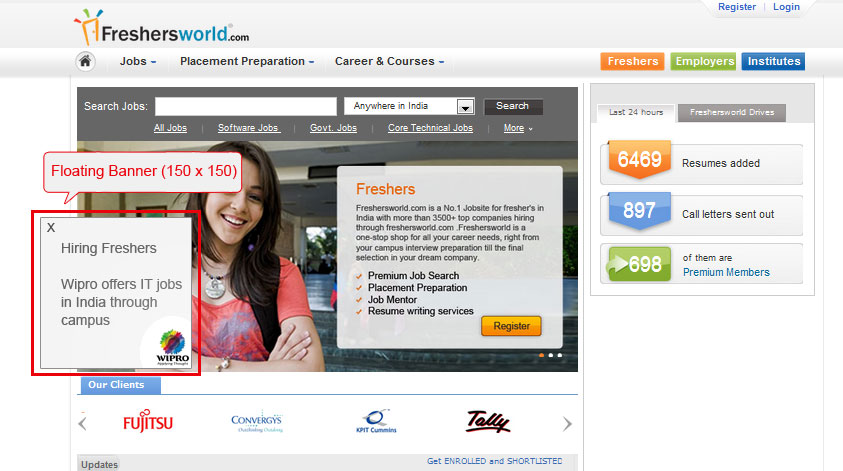
Task: Click the yellow Register button in banner
Action: pos(511,326)
